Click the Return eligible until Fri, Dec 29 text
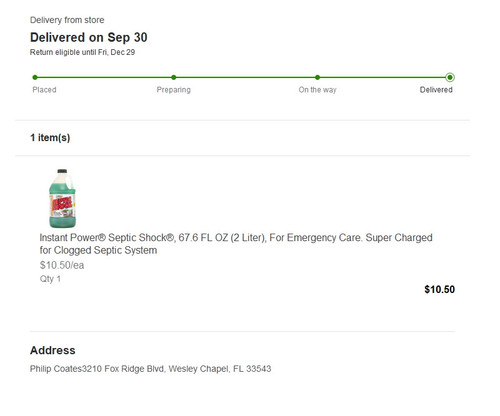Viewport: 500px width, 416px height. tap(82, 52)
